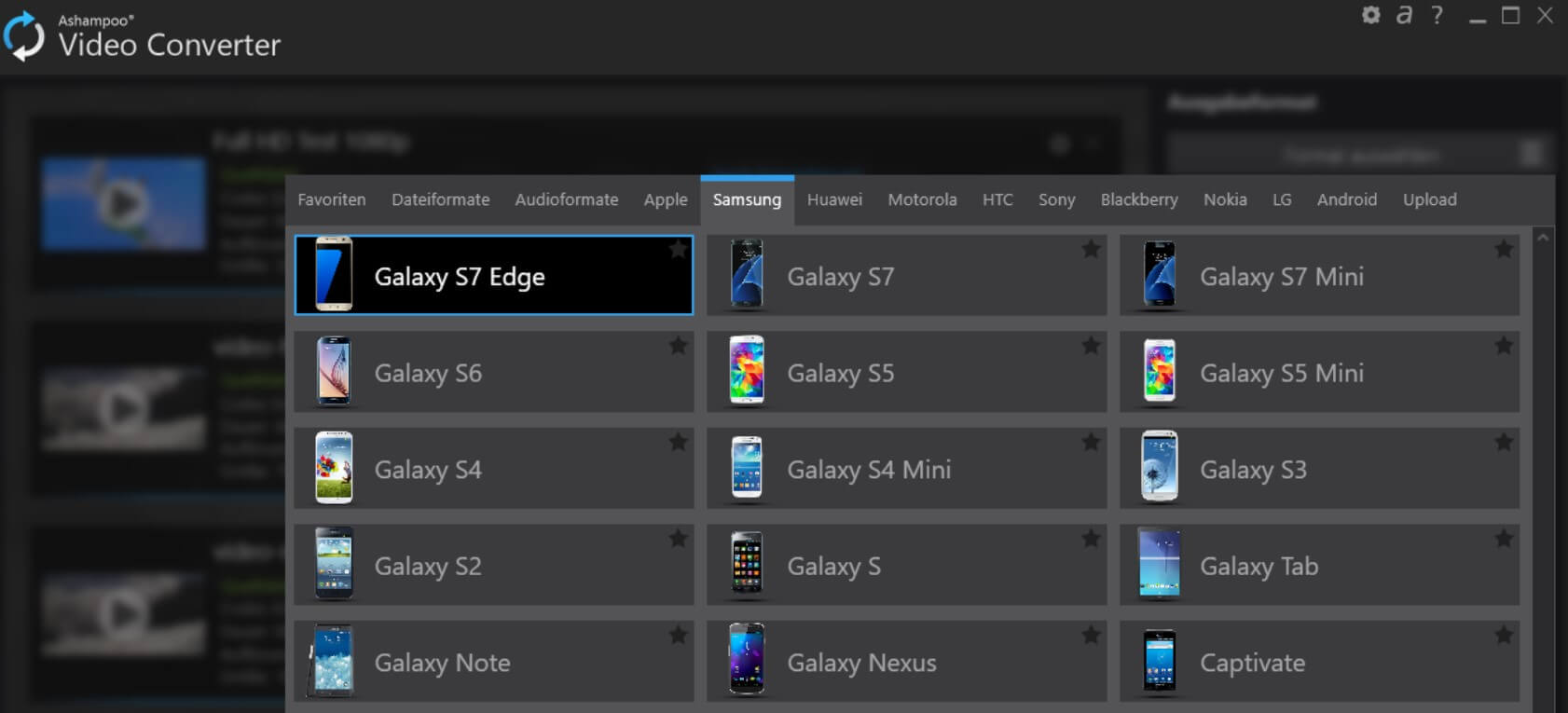1568x713 pixels.
Task: Select the Samsung tab
Action: click(748, 199)
